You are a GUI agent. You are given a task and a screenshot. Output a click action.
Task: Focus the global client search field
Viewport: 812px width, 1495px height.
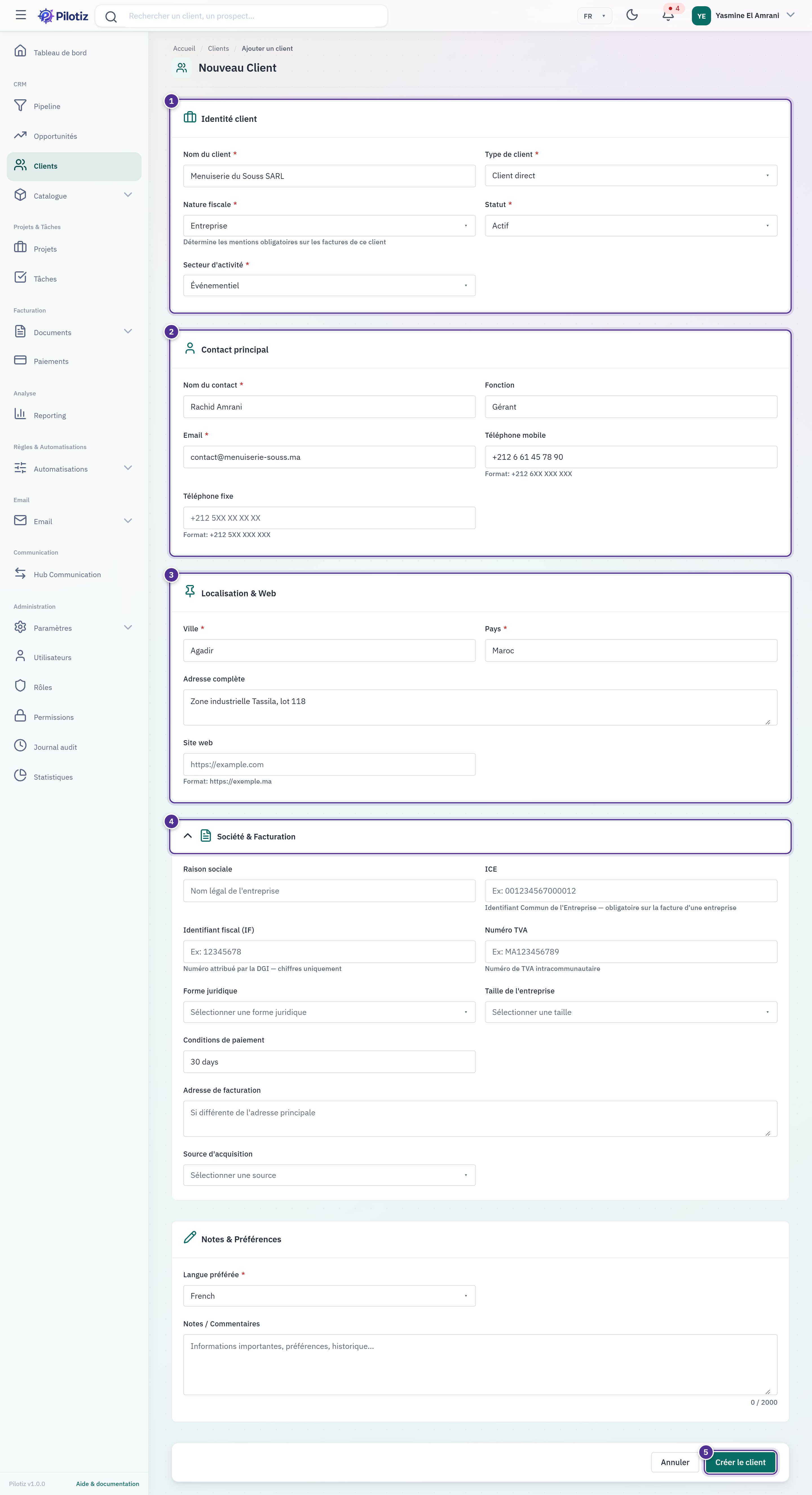(x=241, y=16)
